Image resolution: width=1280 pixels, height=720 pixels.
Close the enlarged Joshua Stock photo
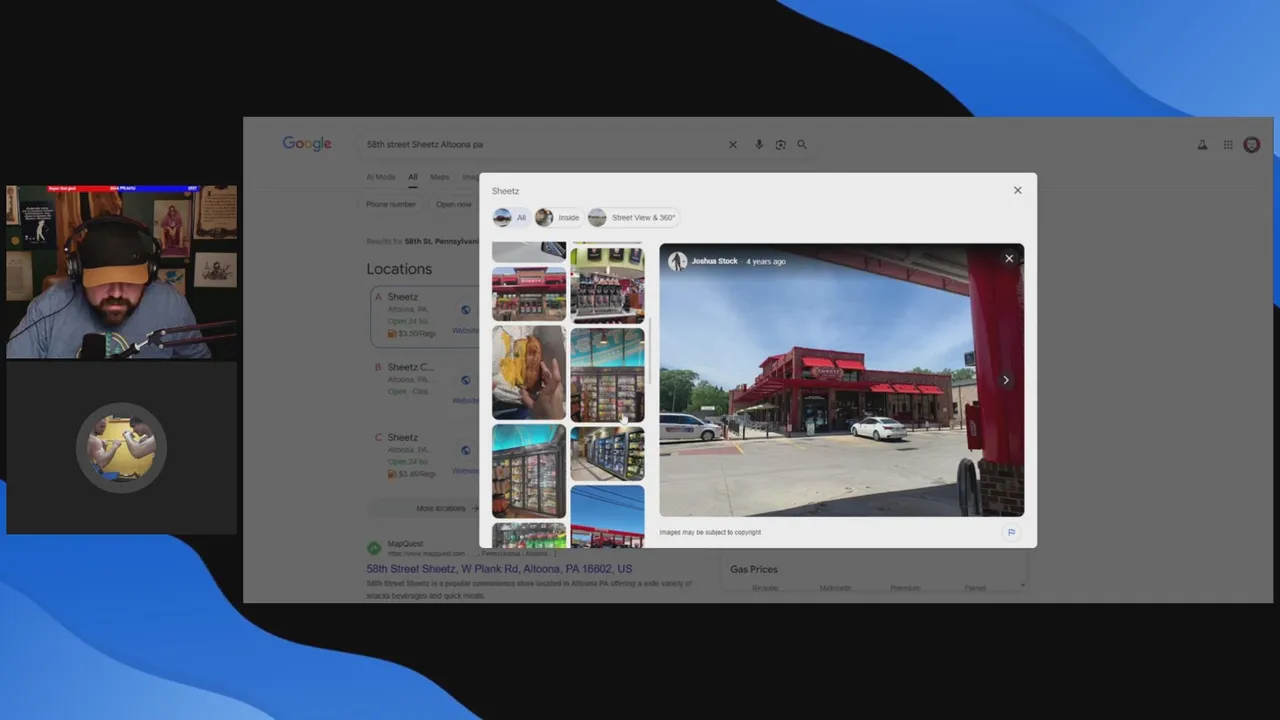(x=1009, y=259)
